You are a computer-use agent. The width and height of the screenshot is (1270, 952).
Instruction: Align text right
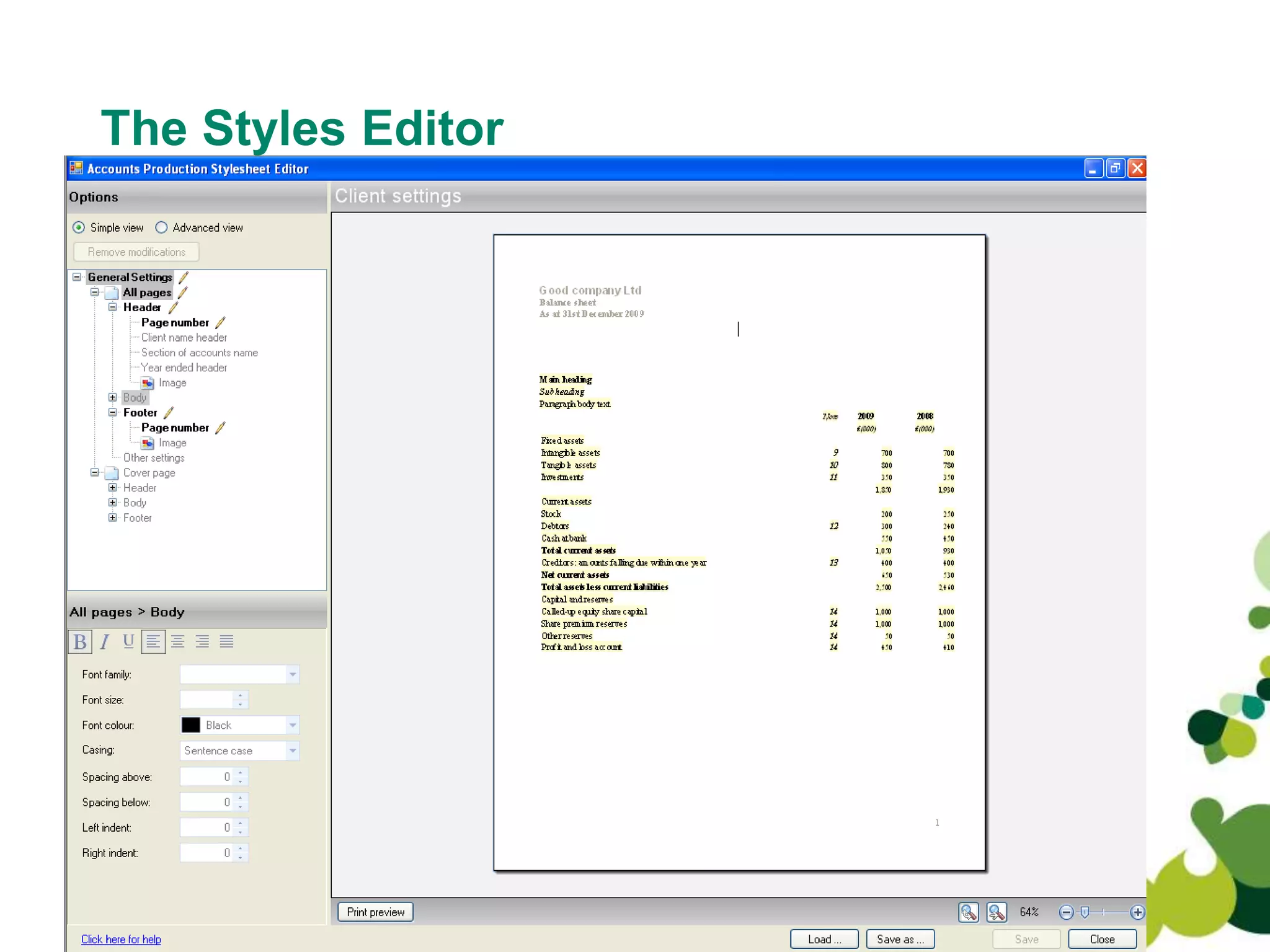202,641
